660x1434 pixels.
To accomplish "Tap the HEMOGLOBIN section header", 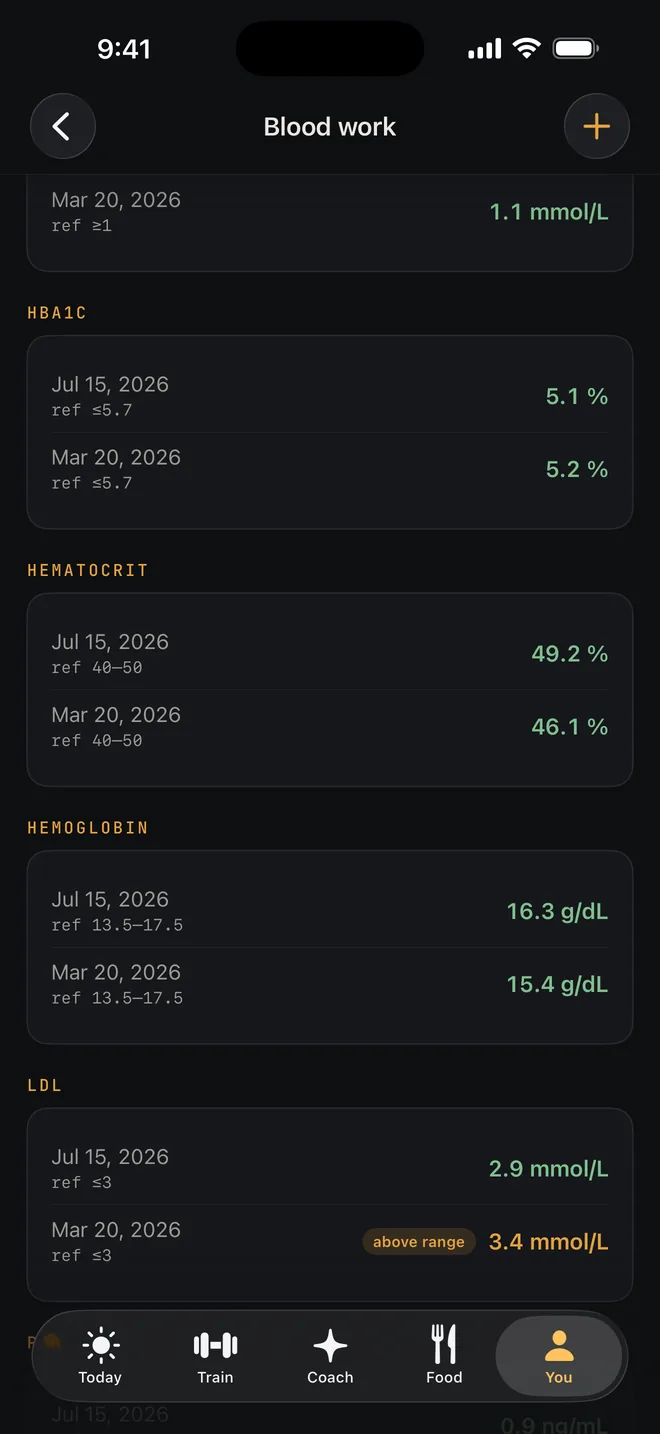I will coord(88,828).
